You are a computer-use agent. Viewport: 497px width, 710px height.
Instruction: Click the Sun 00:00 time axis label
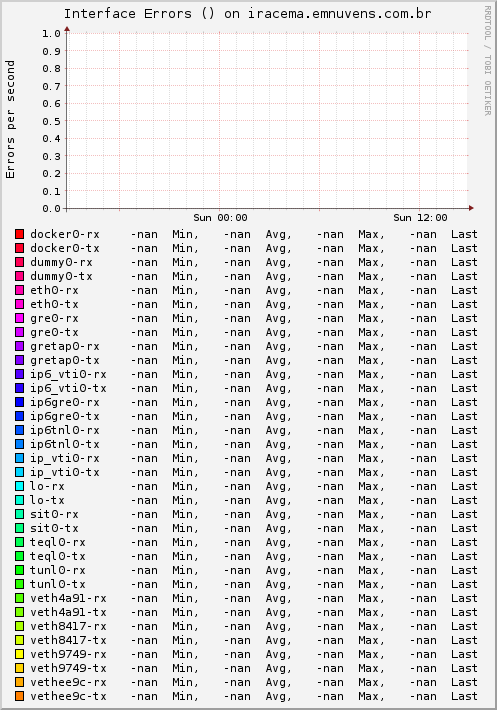(220, 218)
